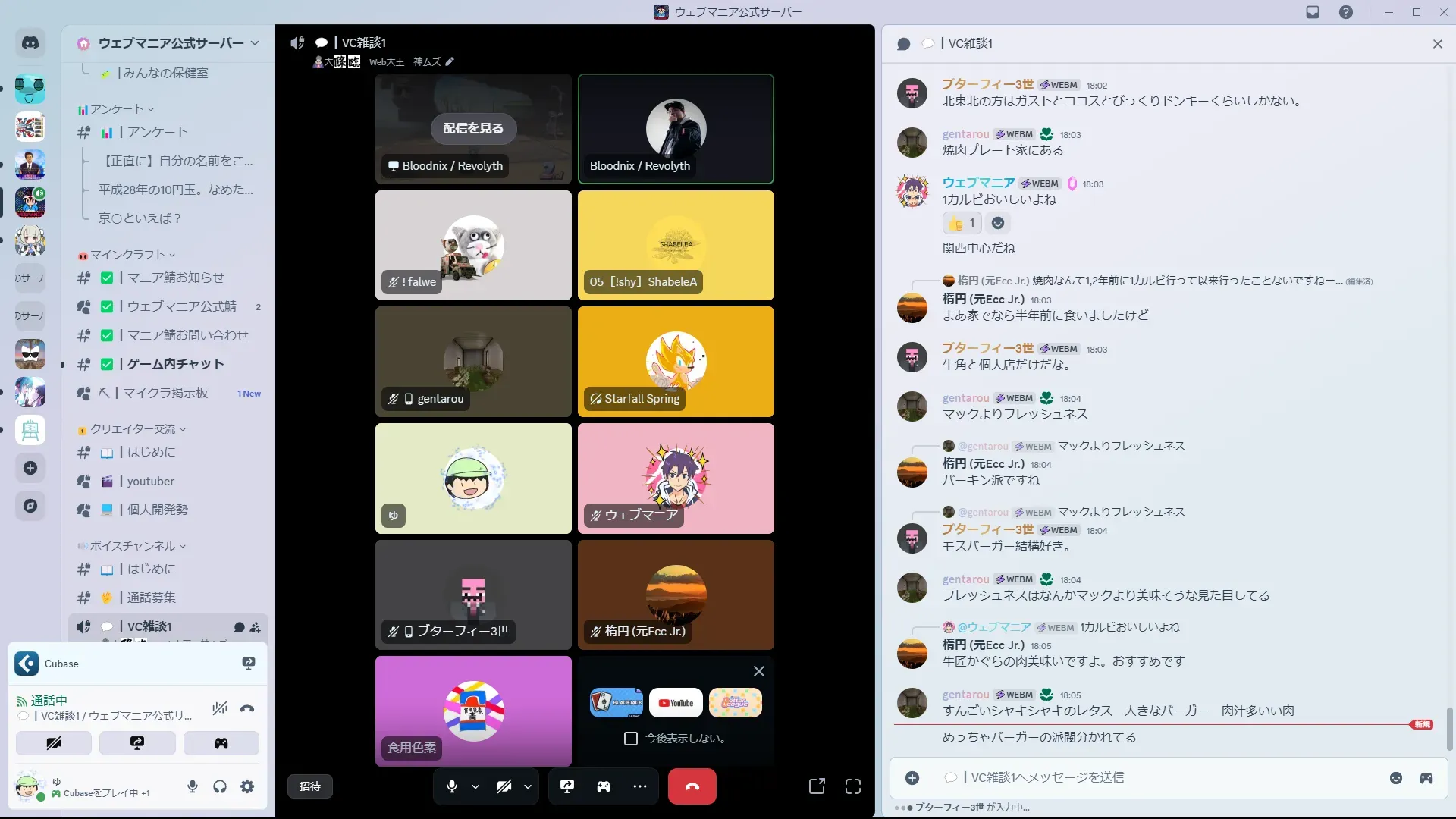The width and height of the screenshot is (1456, 819).
Task: Open microphone options dropdown arrow
Action: [x=475, y=786]
